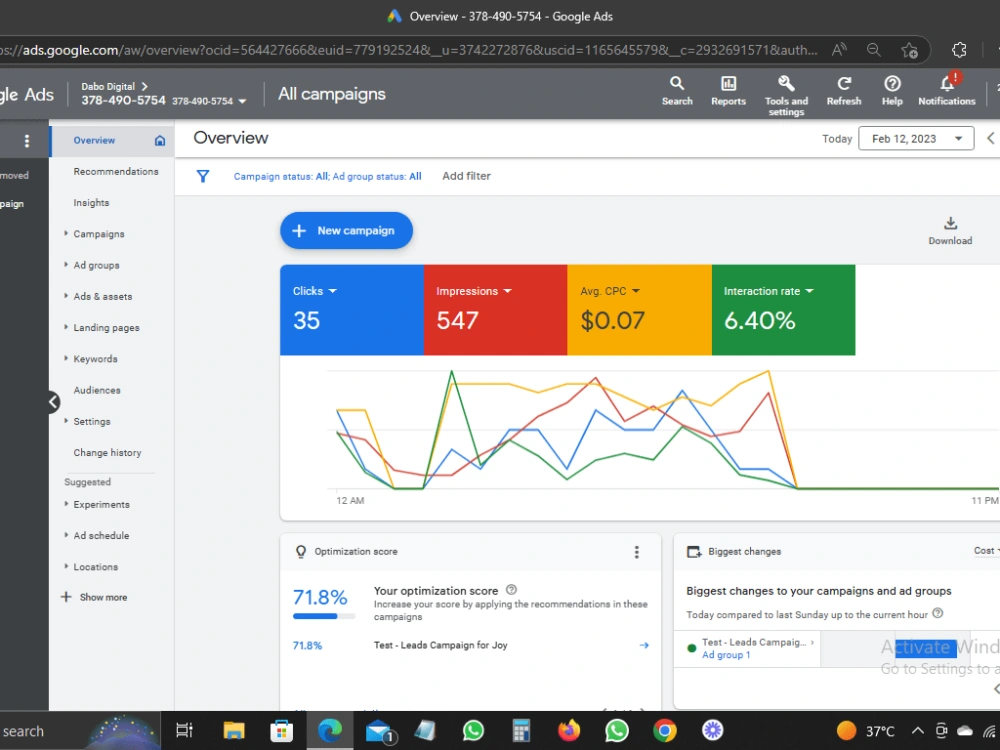Go to Recommendations page

(x=115, y=172)
